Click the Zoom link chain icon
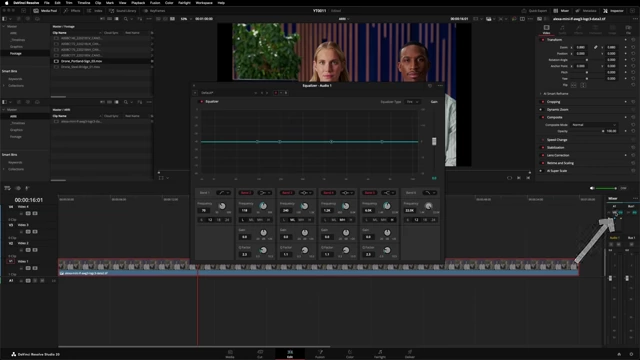 pyautogui.click(x=596, y=47)
